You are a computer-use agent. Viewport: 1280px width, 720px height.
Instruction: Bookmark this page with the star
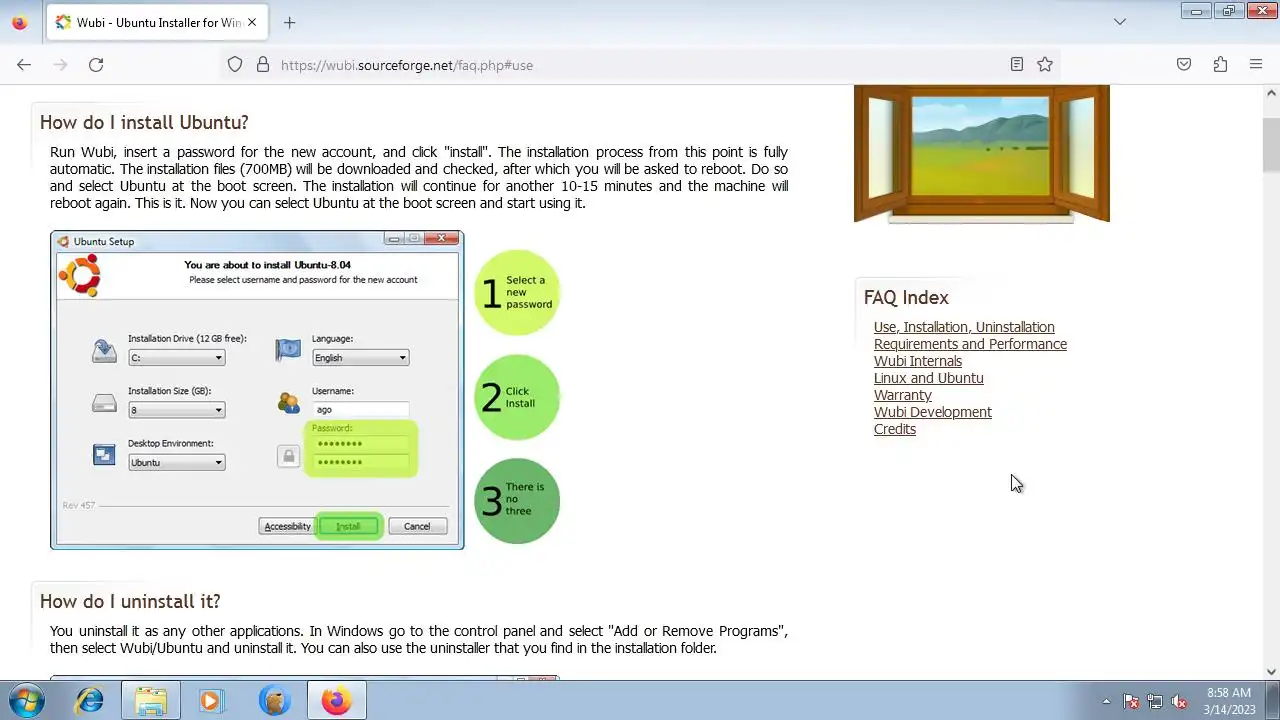[1045, 65]
